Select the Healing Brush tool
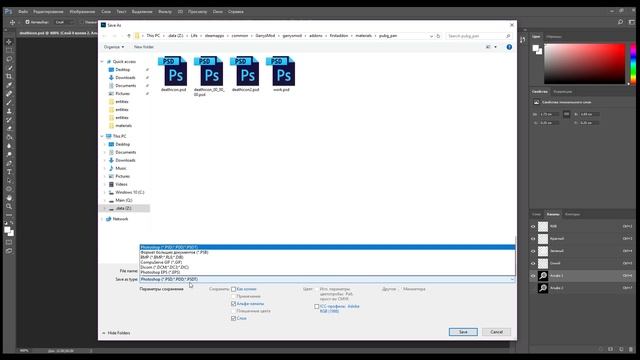Image resolution: width=640 pixels, height=360 pixels. [x=9, y=93]
